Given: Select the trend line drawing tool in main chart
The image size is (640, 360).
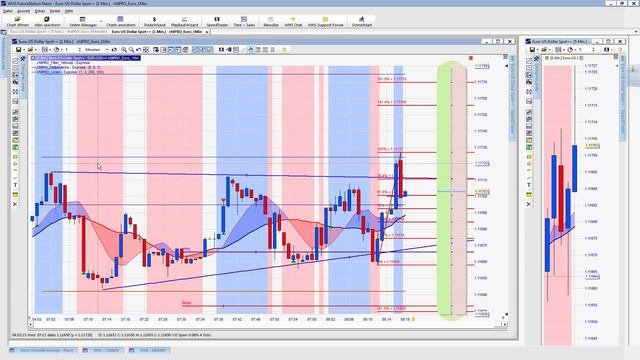Looking at the screenshot, I should tap(15, 178).
